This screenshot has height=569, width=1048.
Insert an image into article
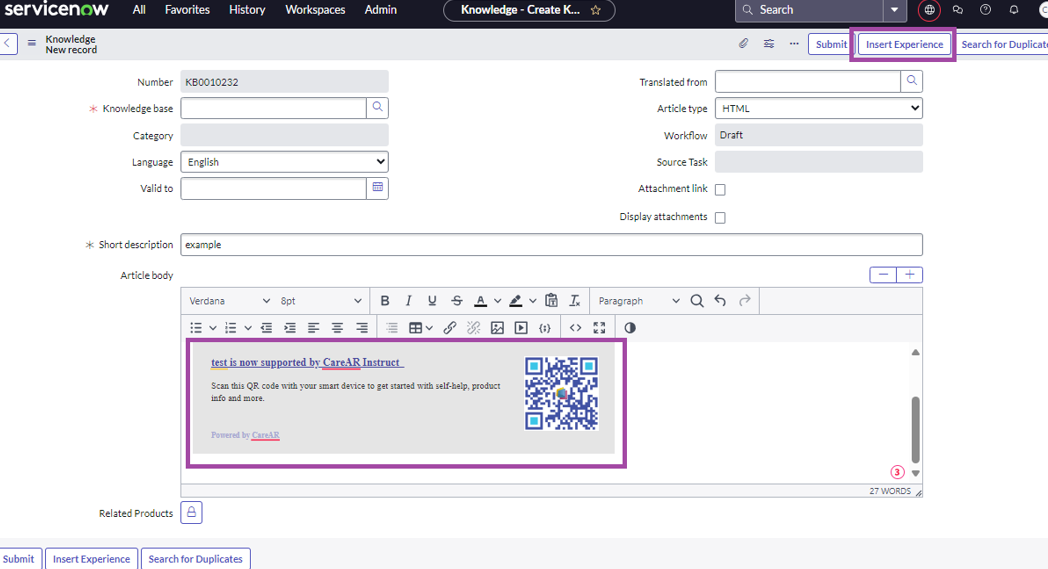click(497, 328)
